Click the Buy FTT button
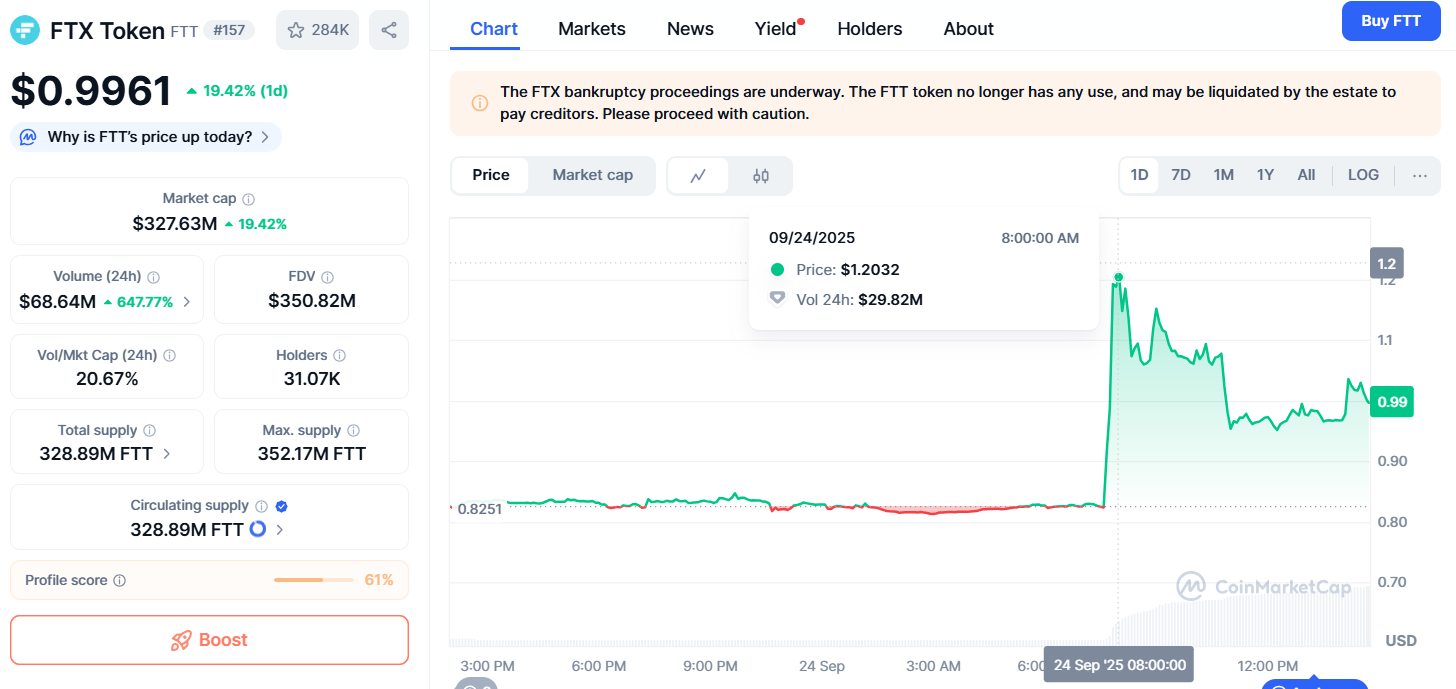Screen dimensions: 1456x689 (1391, 21)
